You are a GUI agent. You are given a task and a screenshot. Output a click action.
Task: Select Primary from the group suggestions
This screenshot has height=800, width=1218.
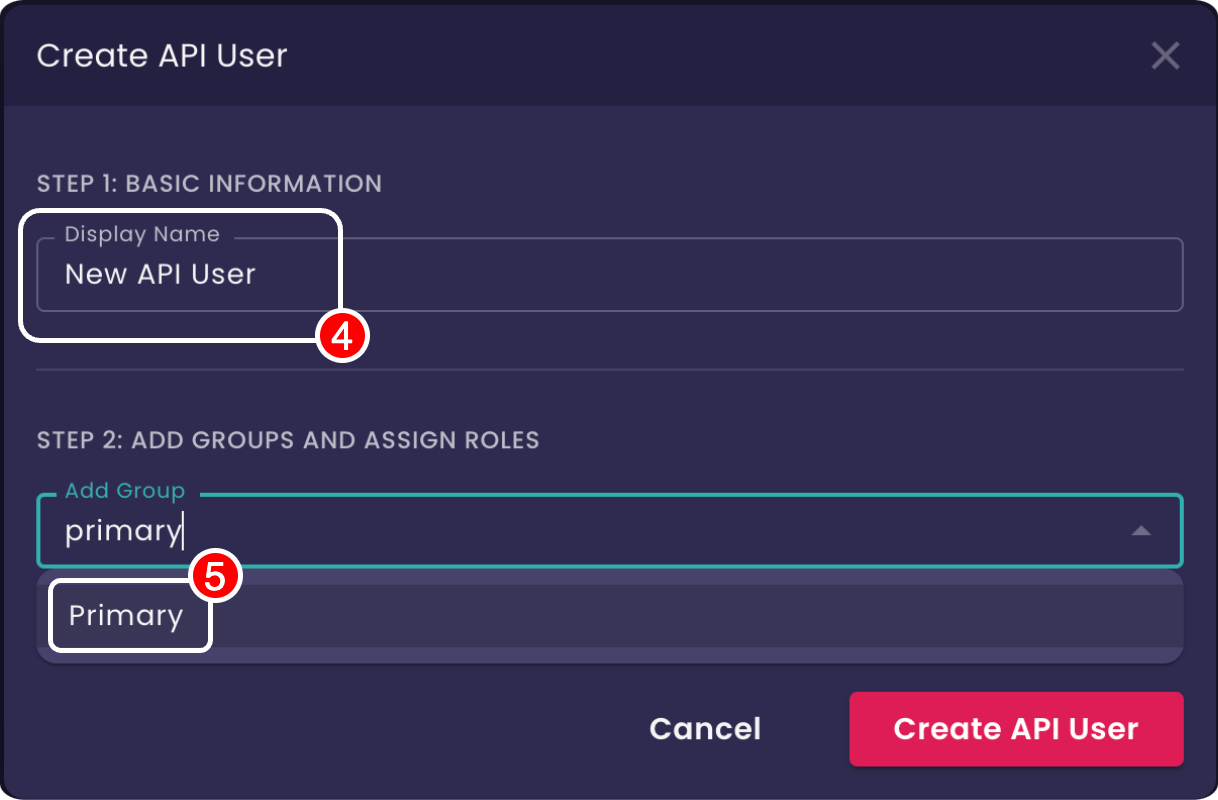[x=129, y=615]
